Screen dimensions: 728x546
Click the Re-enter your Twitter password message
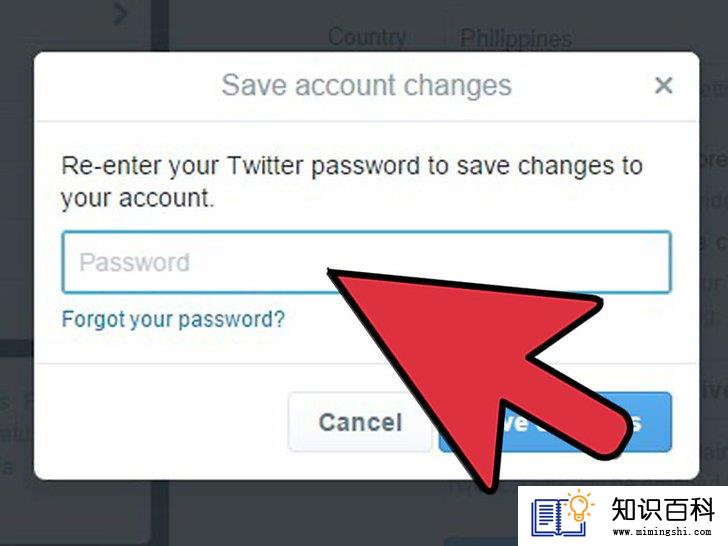pos(352,182)
